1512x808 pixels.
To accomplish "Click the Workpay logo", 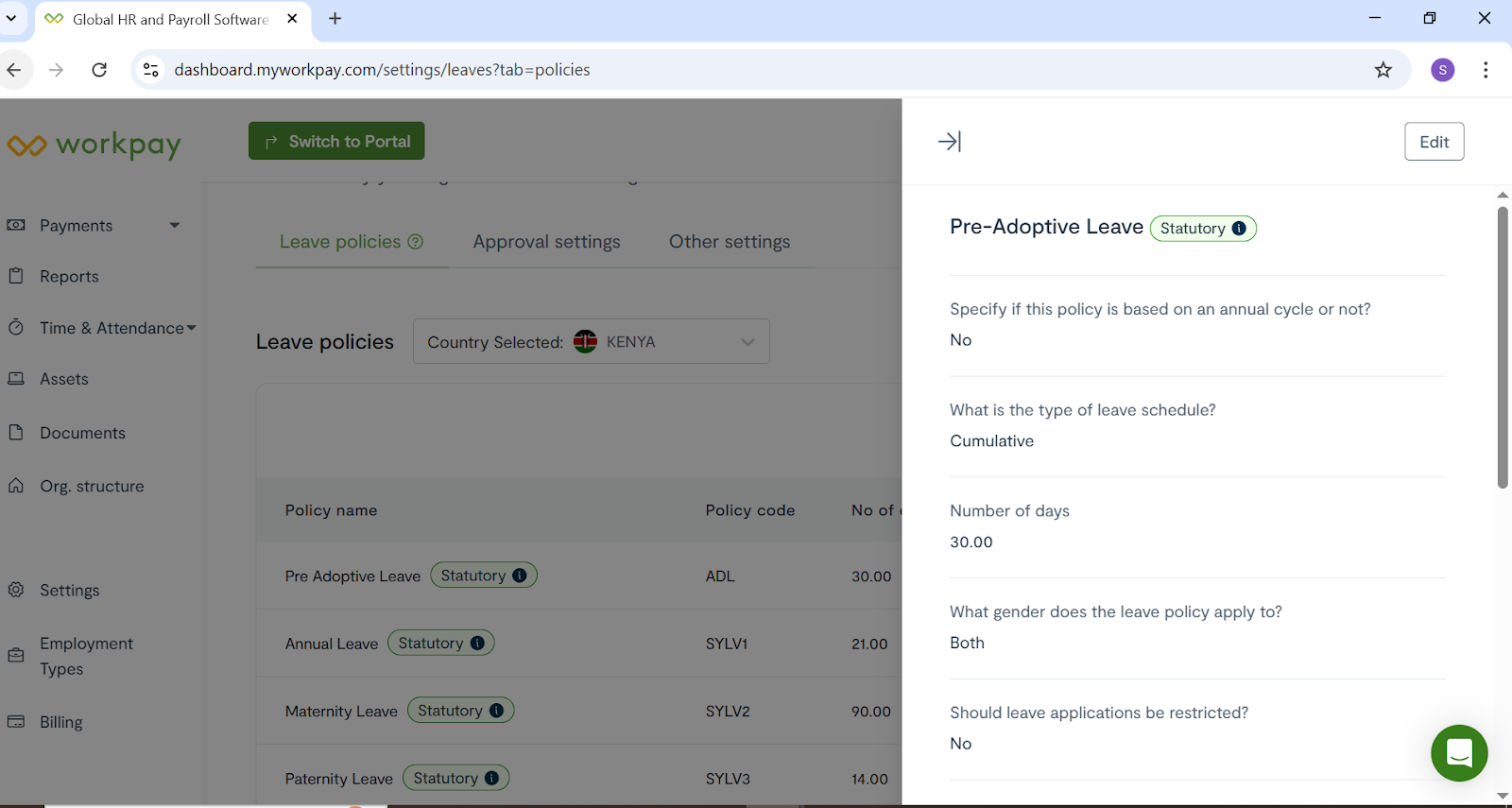I will point(94,145).
